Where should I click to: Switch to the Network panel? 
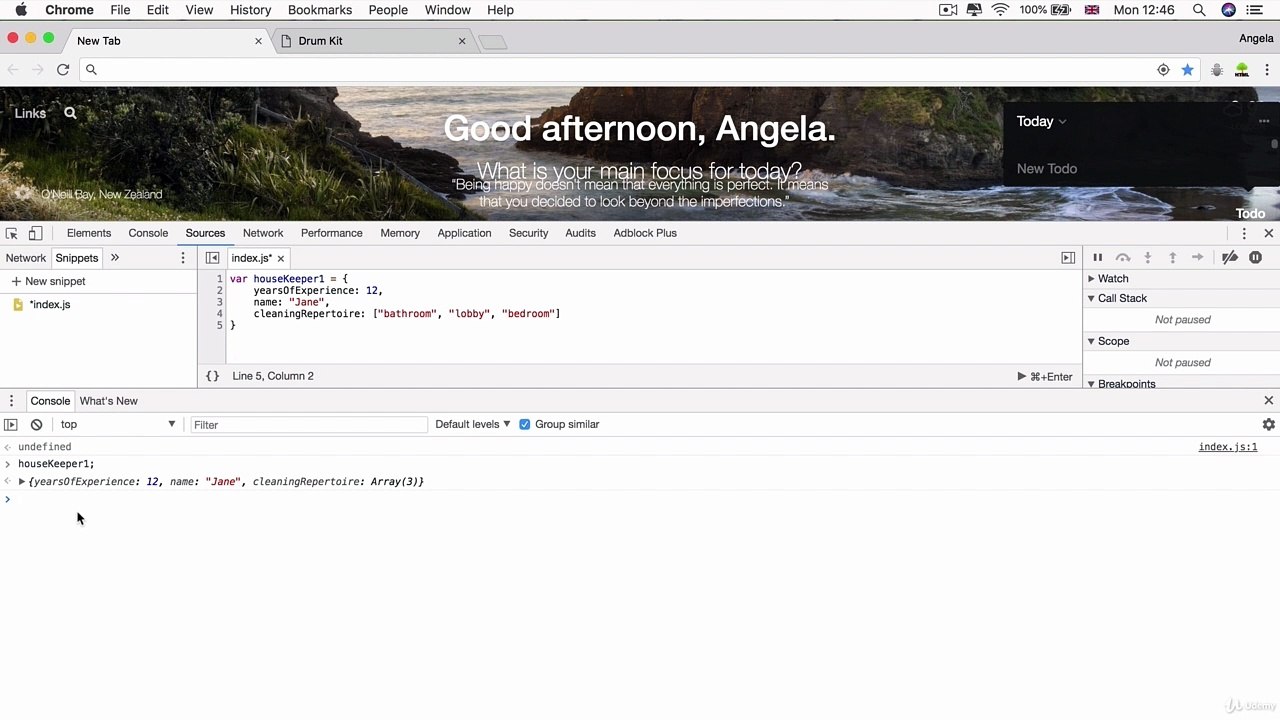click(x=263, y=233)
